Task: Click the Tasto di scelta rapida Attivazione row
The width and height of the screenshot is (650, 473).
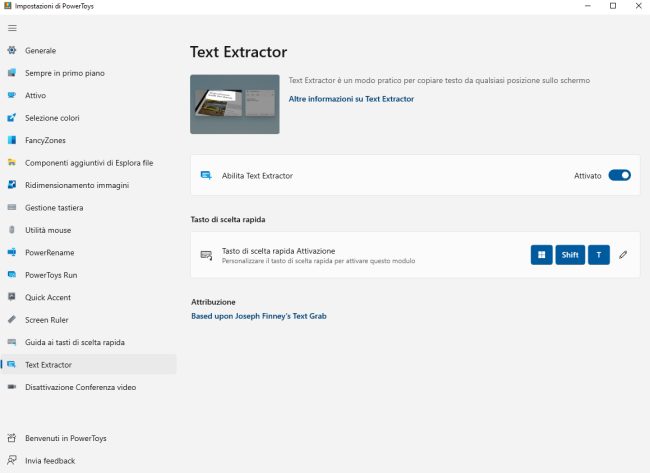Action: click(x=415, y=255)
